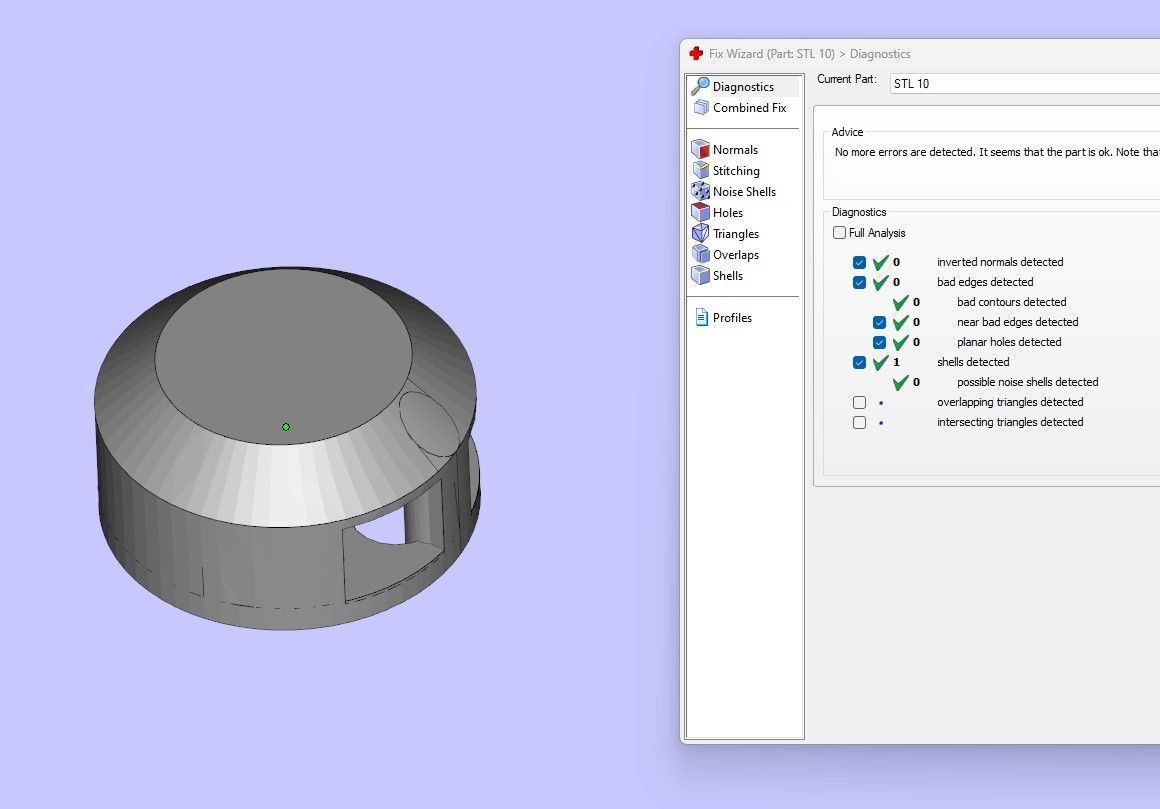The width and height of the screenshot is (1160, 809).
Task: Enable overlapping triangles detected checkbox
Action: 859,402
